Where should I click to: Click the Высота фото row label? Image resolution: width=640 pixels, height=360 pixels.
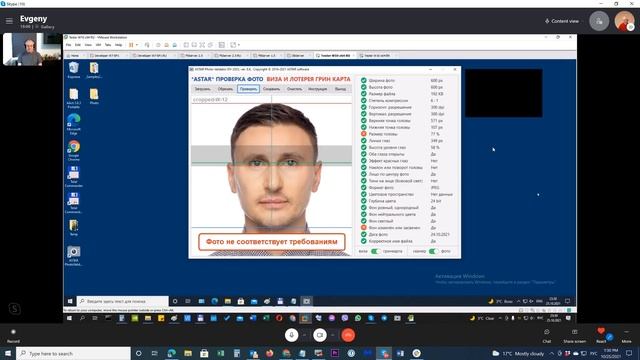(x=380, y=87)
